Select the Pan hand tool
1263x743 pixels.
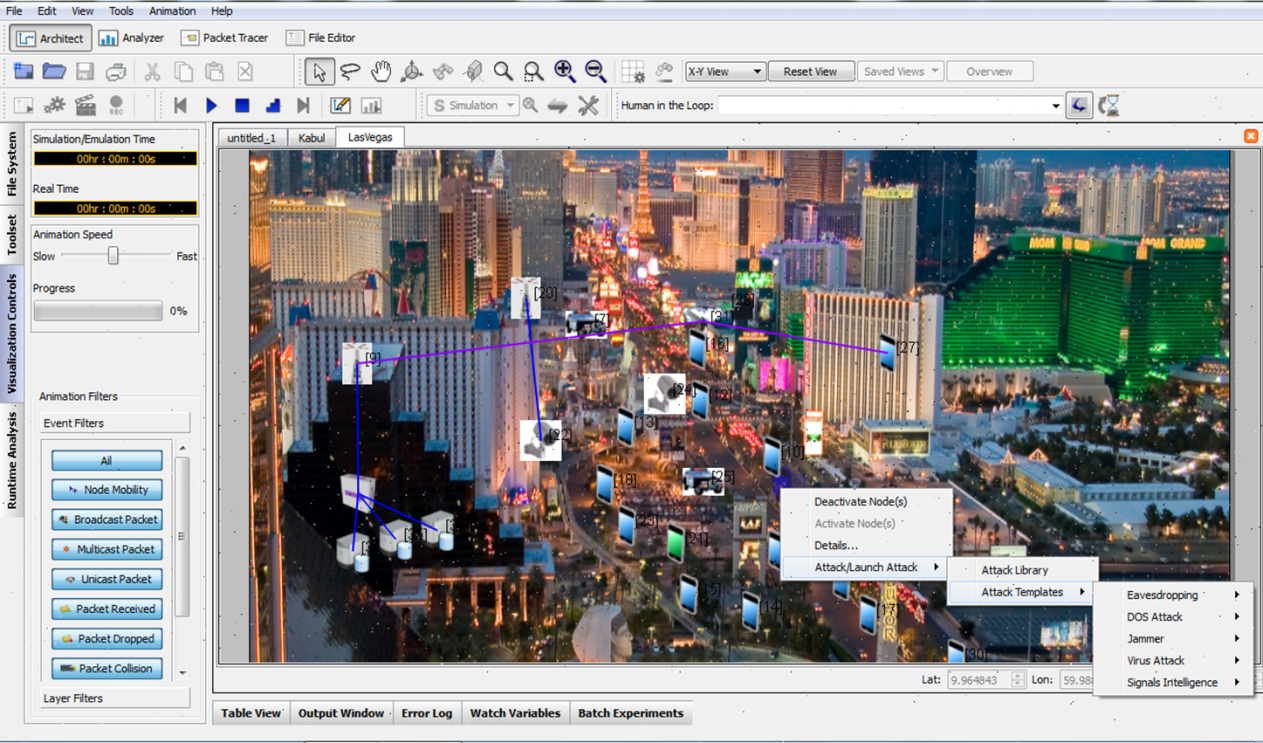(381, 71)
